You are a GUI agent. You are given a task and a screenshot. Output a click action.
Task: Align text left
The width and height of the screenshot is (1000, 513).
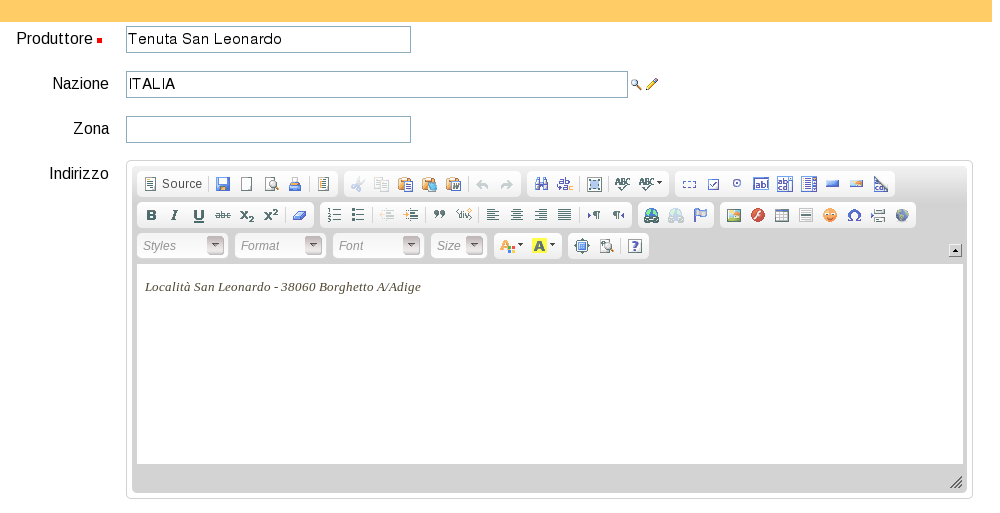(x=492, y=215)
